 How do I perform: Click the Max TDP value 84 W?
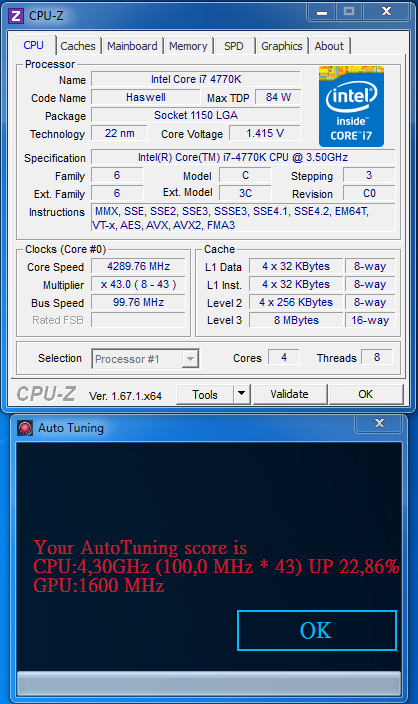pos(278,97)
